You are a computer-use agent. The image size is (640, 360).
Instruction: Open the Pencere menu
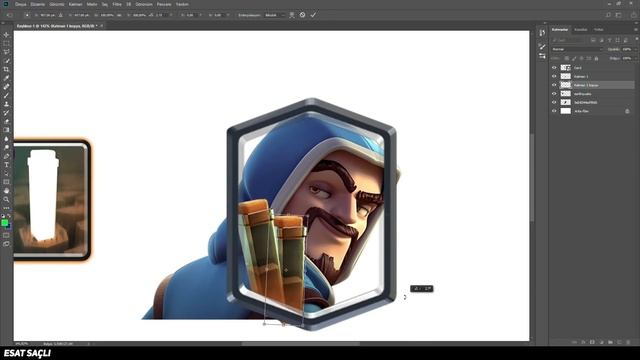(164, 4)
